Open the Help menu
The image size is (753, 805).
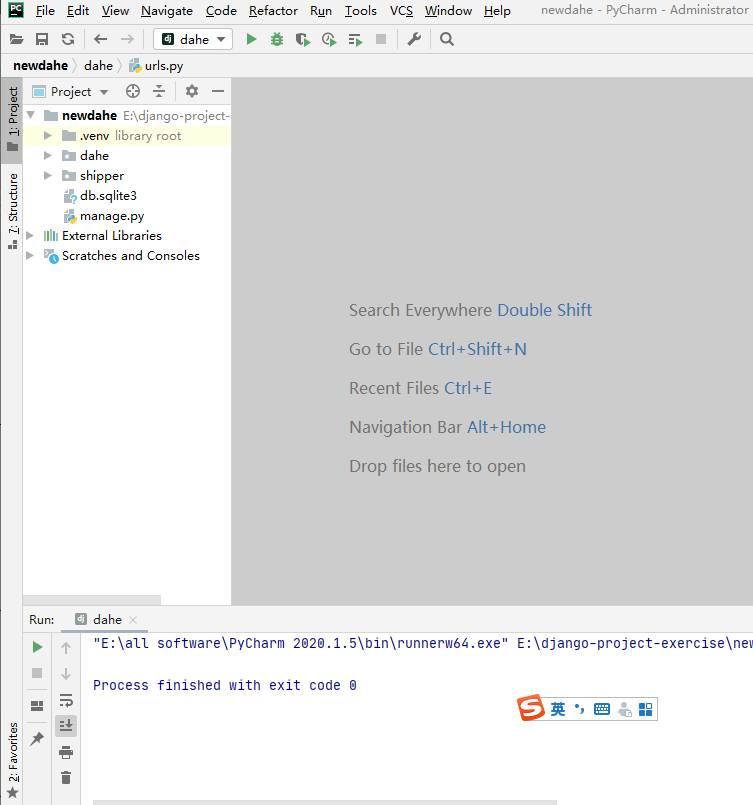point(497,11)
